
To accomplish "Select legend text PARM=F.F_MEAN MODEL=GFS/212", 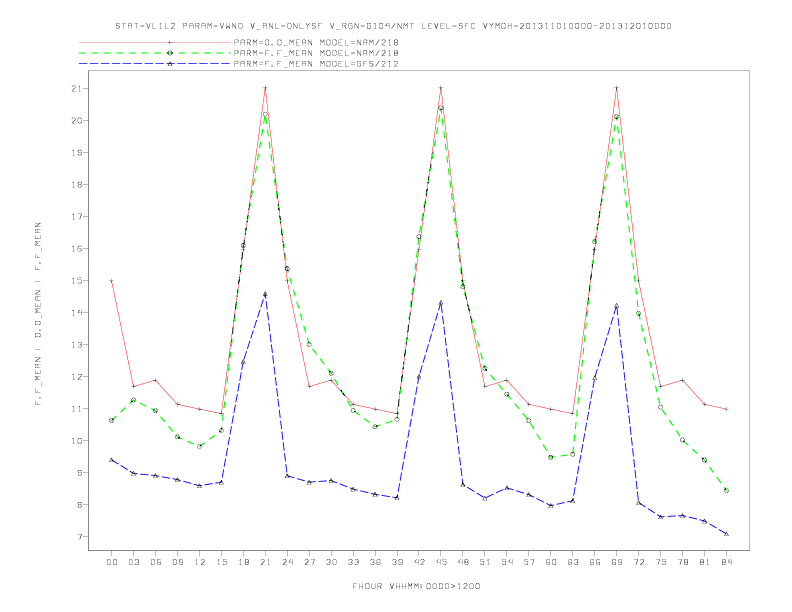I will coord(316,64).
